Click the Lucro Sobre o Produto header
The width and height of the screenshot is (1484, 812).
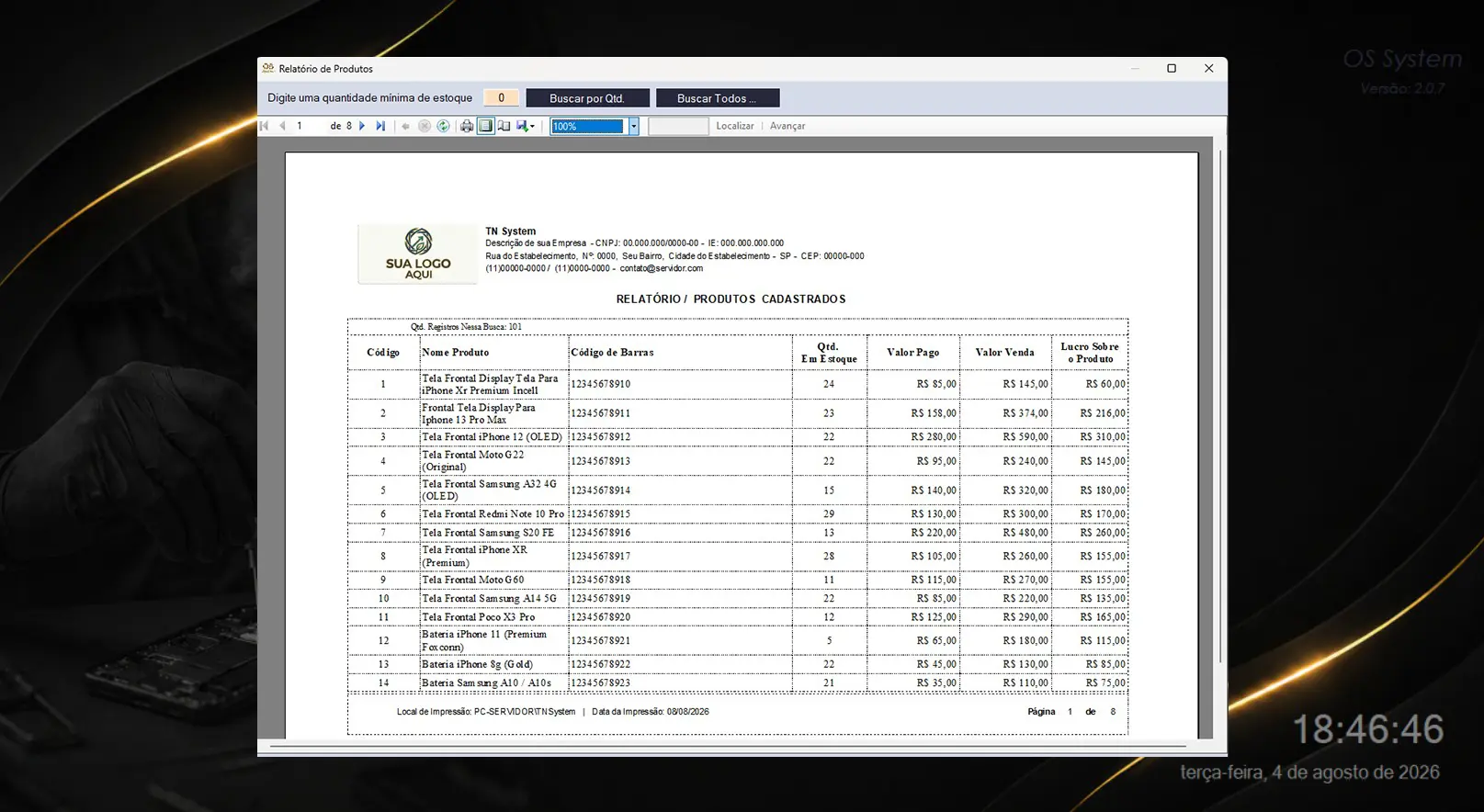point(1090,353)
